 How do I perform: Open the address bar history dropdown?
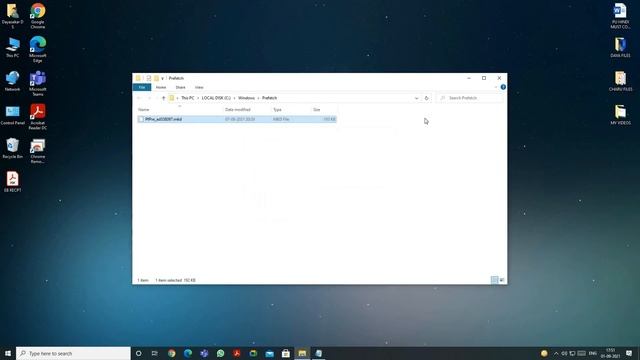(416, 98)
